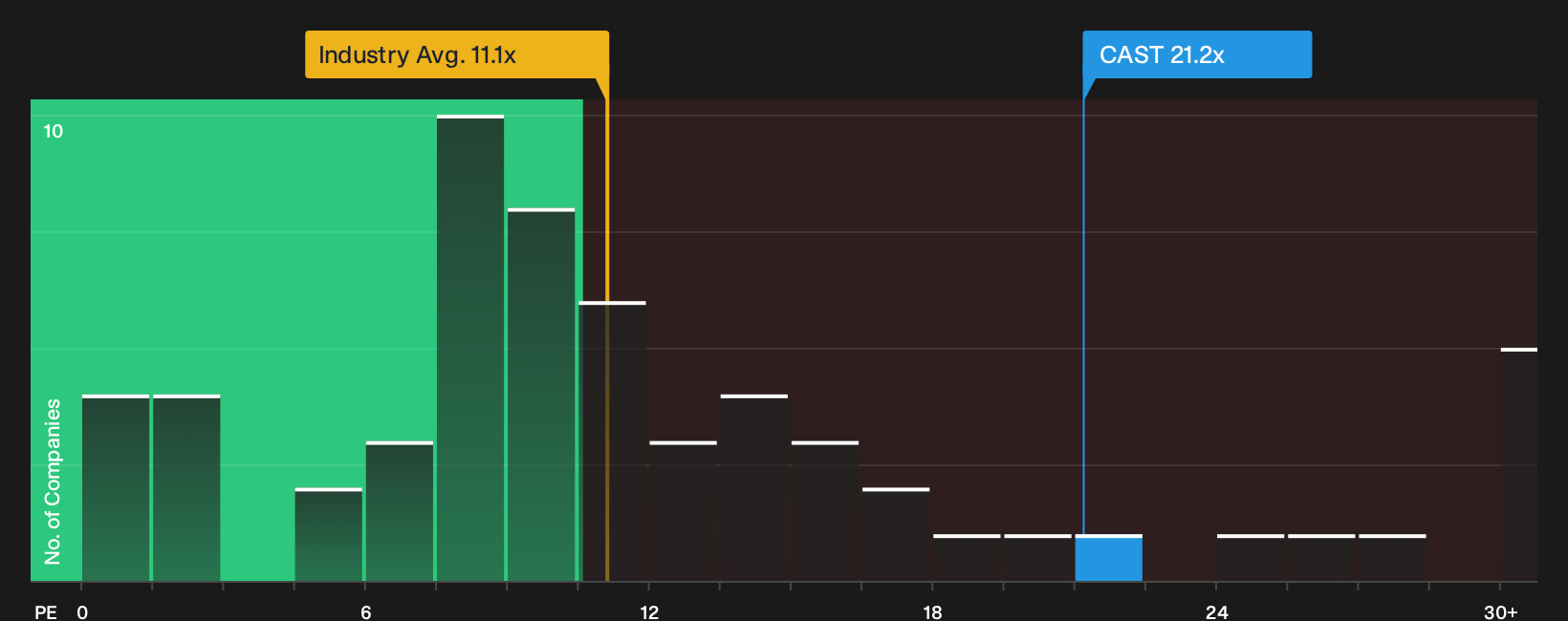Click the CAST 21.2x label
1568x621 pixels.
pyautogui.click(x=1197, y=54)
